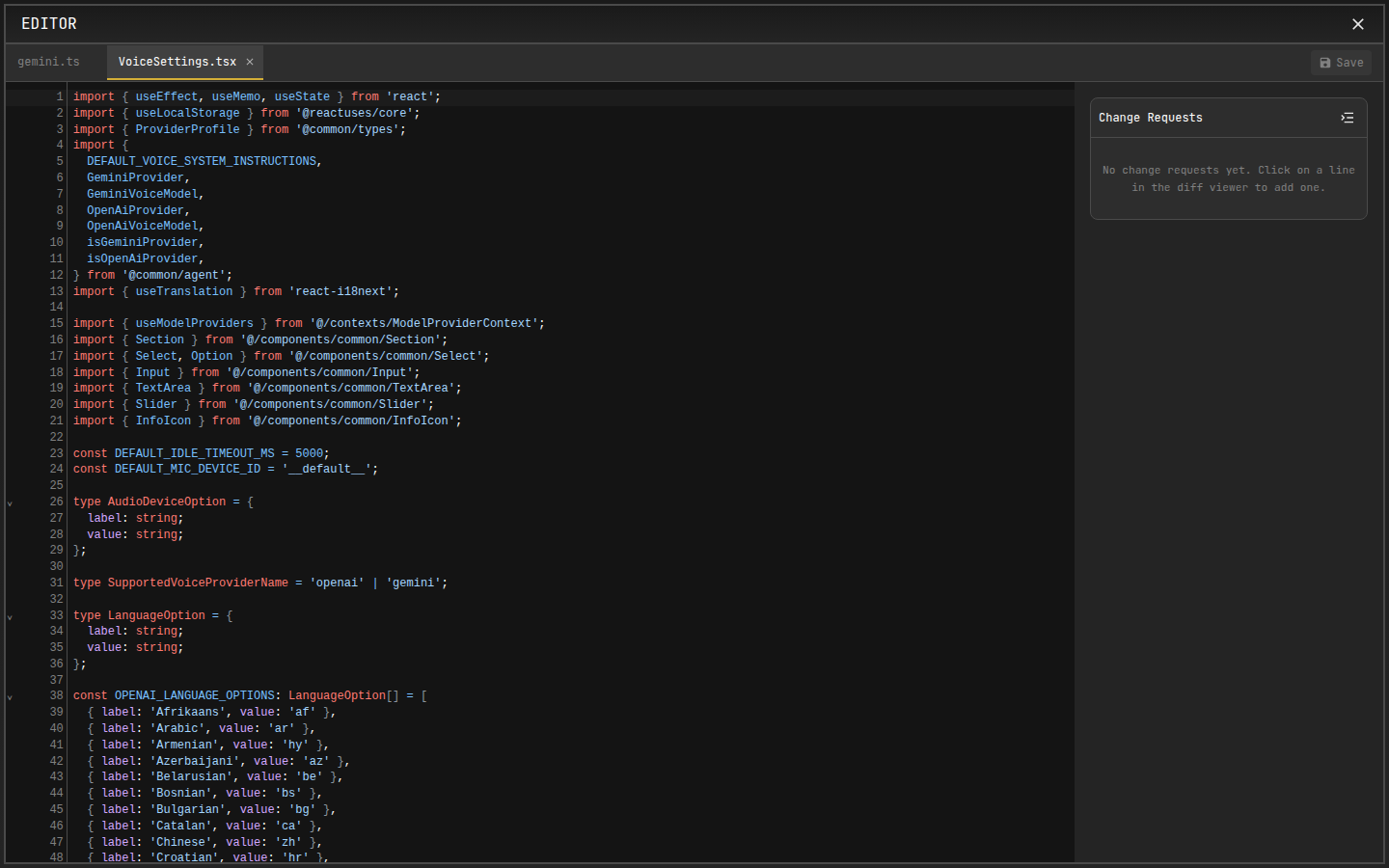Image resolution: width=1389 pixels, height=868 pixels.
Task: Click the Save button
Action: [1341, 63]
